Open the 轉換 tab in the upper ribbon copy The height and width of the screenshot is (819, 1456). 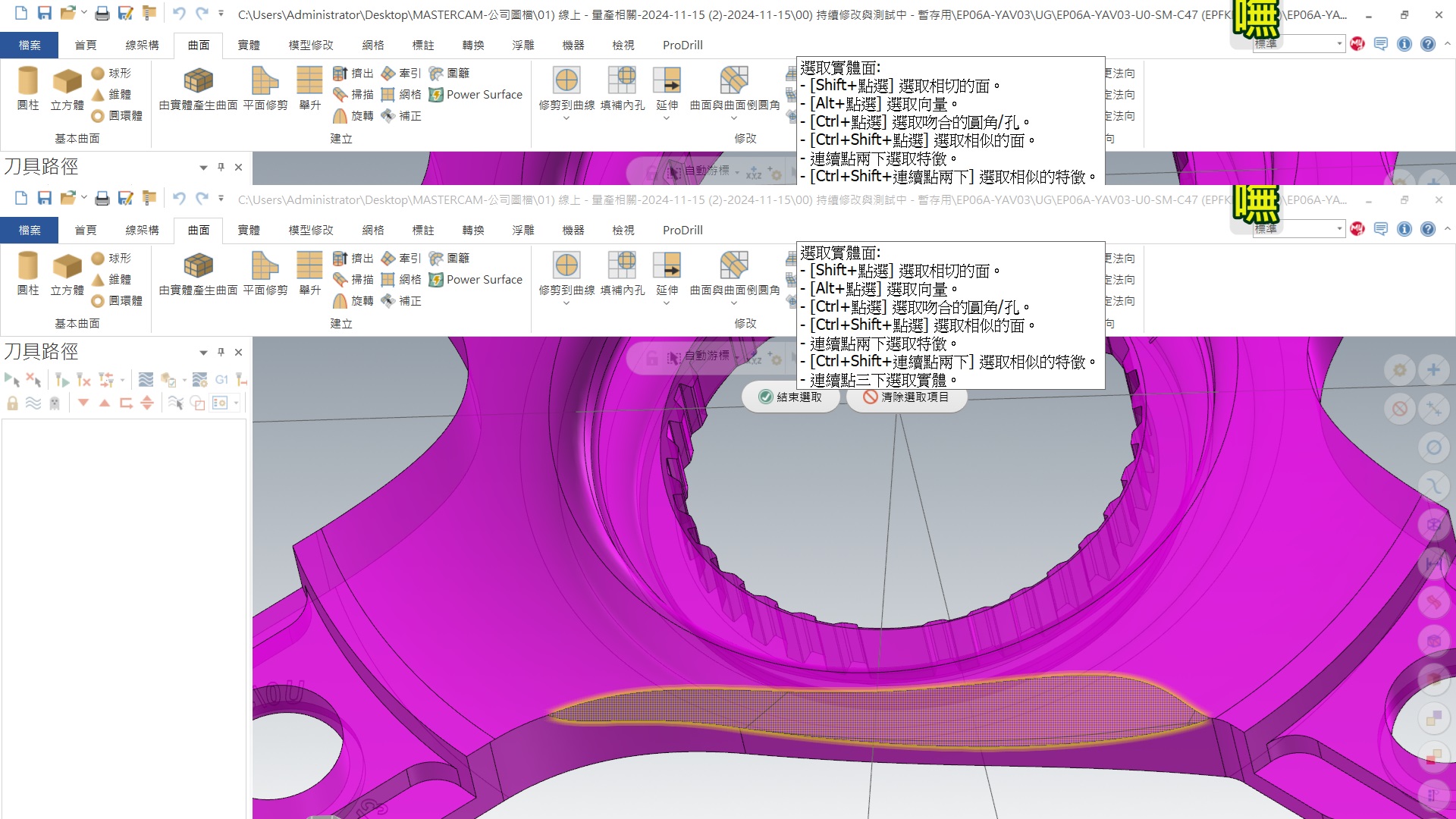point(473,45)
